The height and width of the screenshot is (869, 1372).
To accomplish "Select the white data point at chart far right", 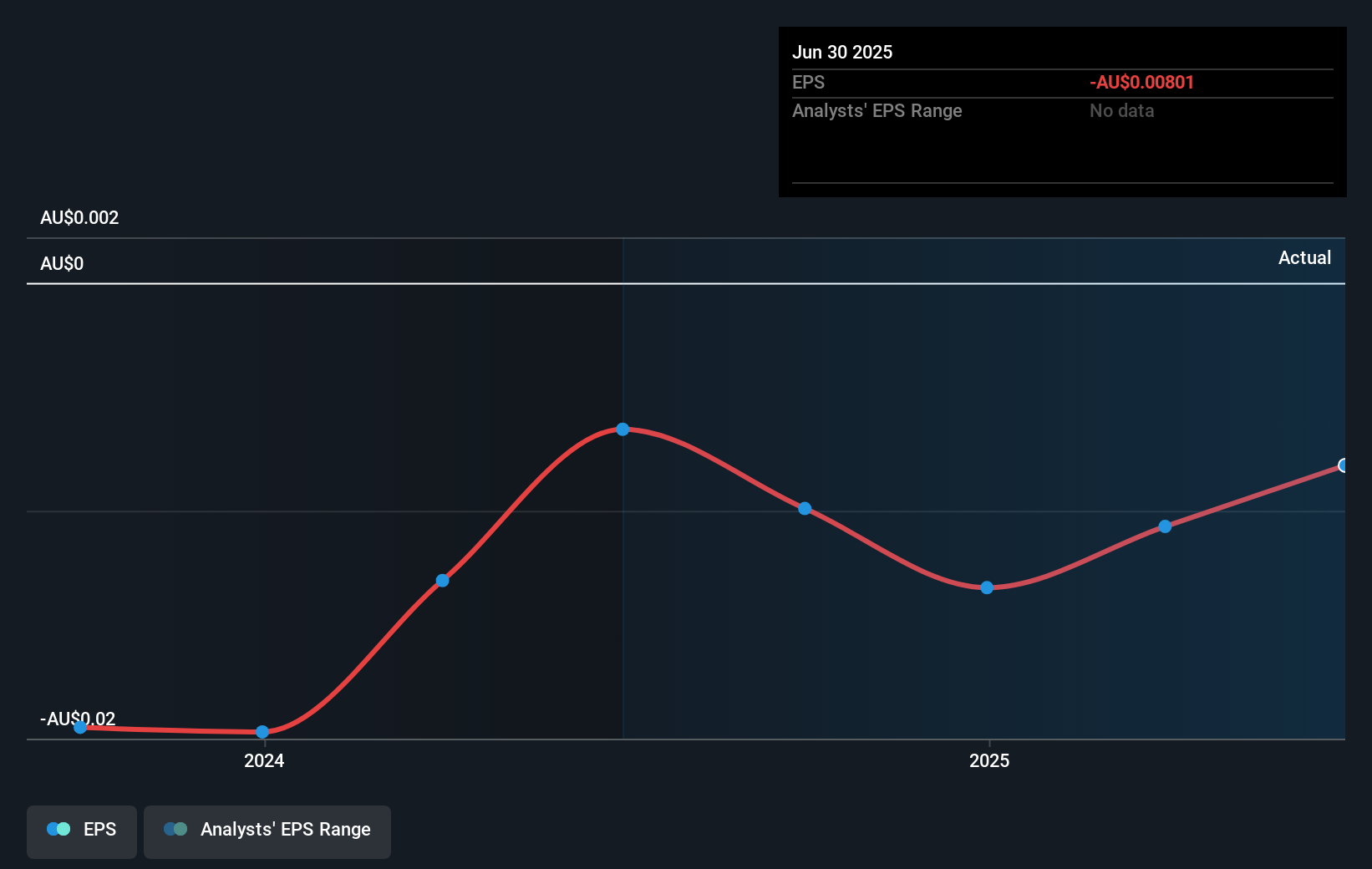I will click(1344, 465).
